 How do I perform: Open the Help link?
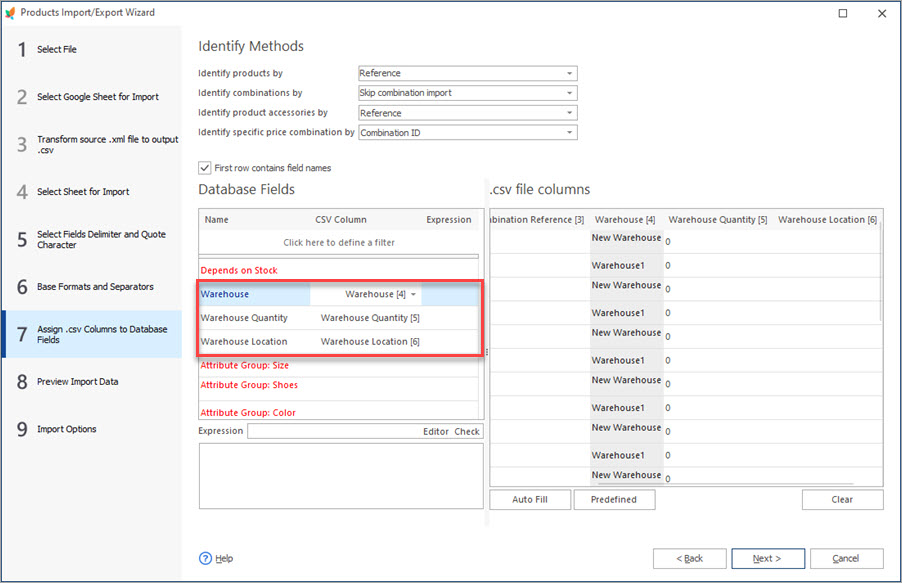[x=224, y=558]
